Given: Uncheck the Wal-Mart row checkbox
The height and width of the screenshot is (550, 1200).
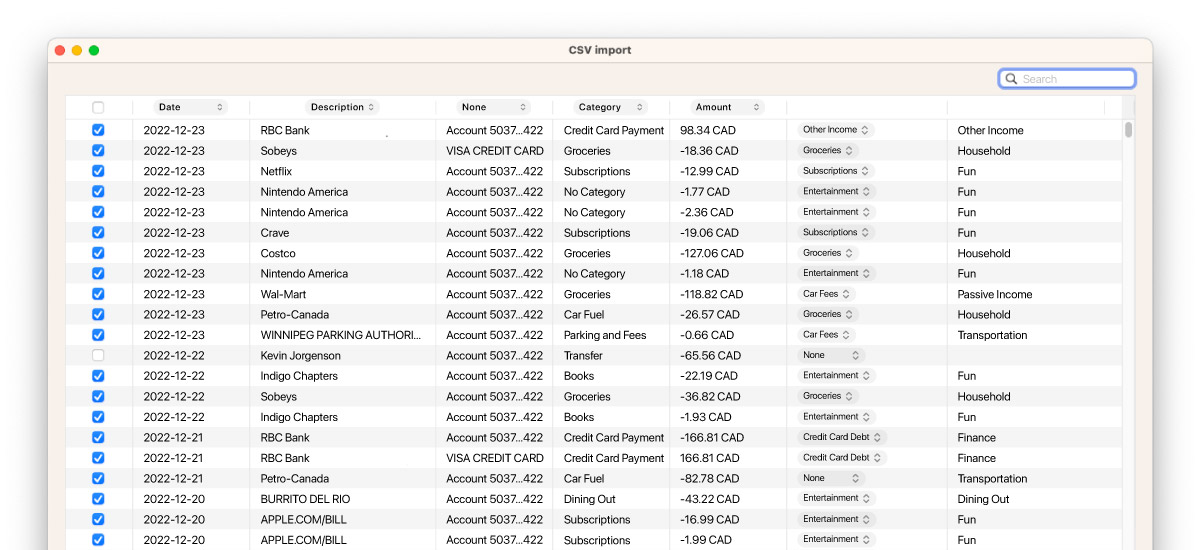Looking at the screenshot, I should (98, 294).
